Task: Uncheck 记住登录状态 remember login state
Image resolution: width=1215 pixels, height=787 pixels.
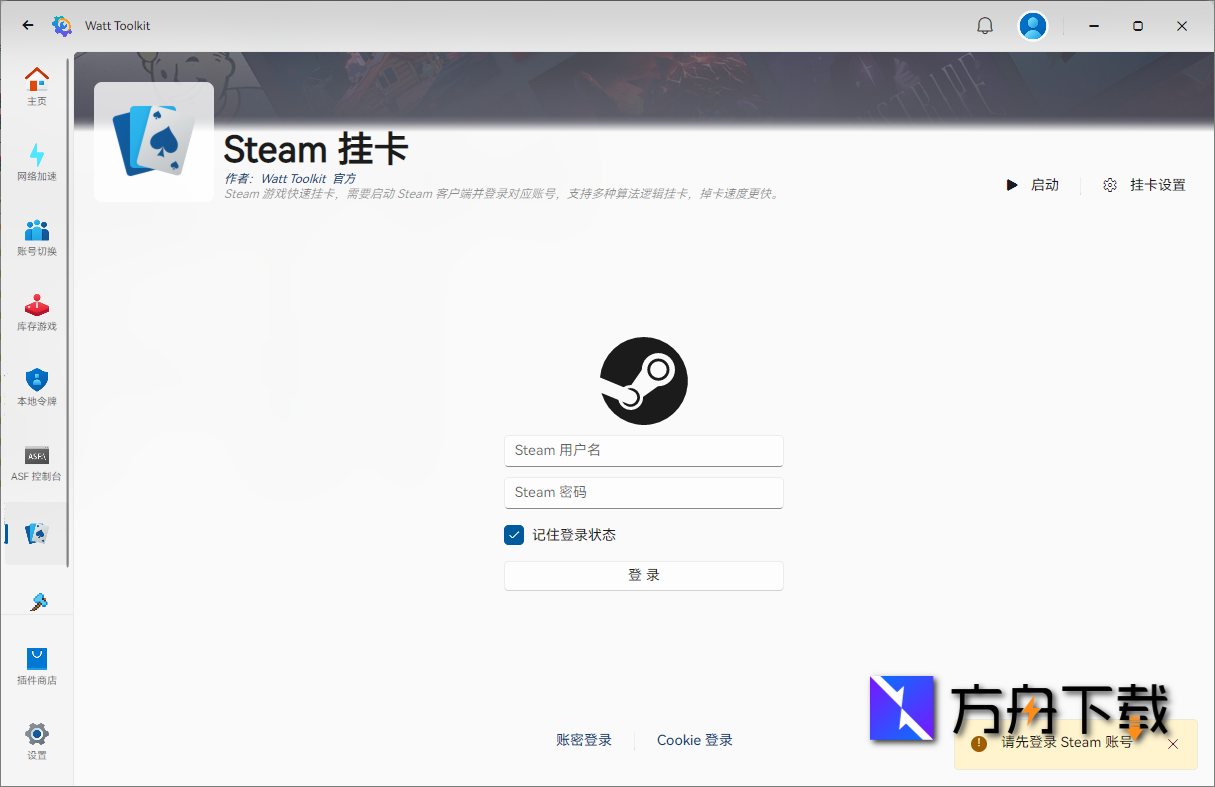Action: [514, 535]
